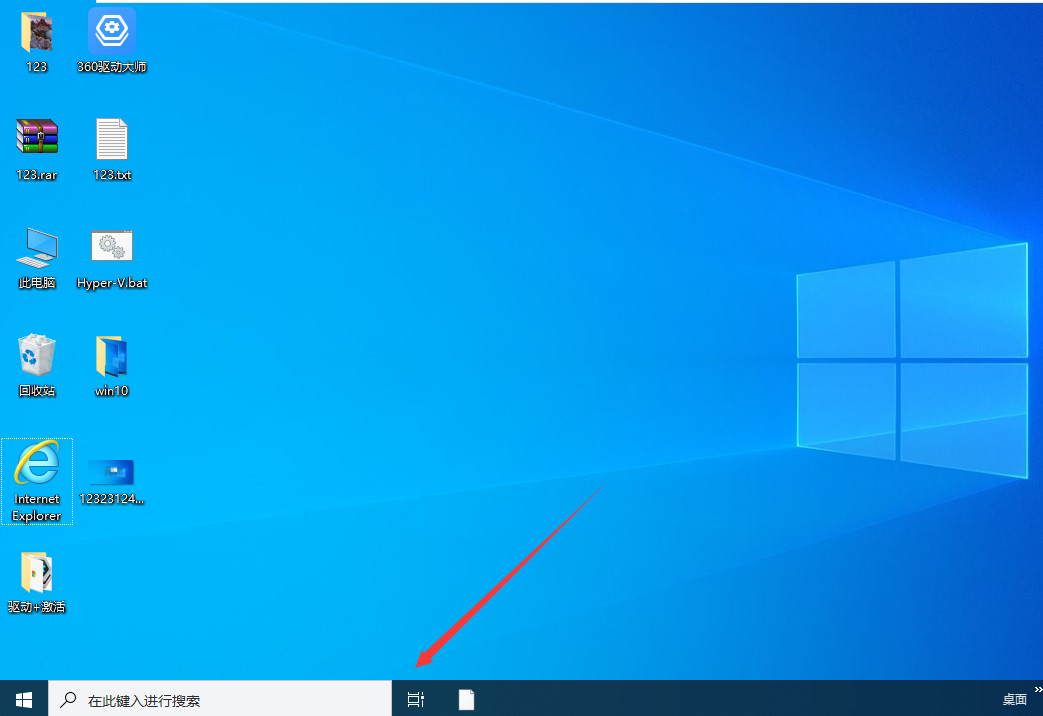This screenshot has width=1043, height=716.
Task: Expand the 桌面 toolbar chevron
Action: (1038, 689)
